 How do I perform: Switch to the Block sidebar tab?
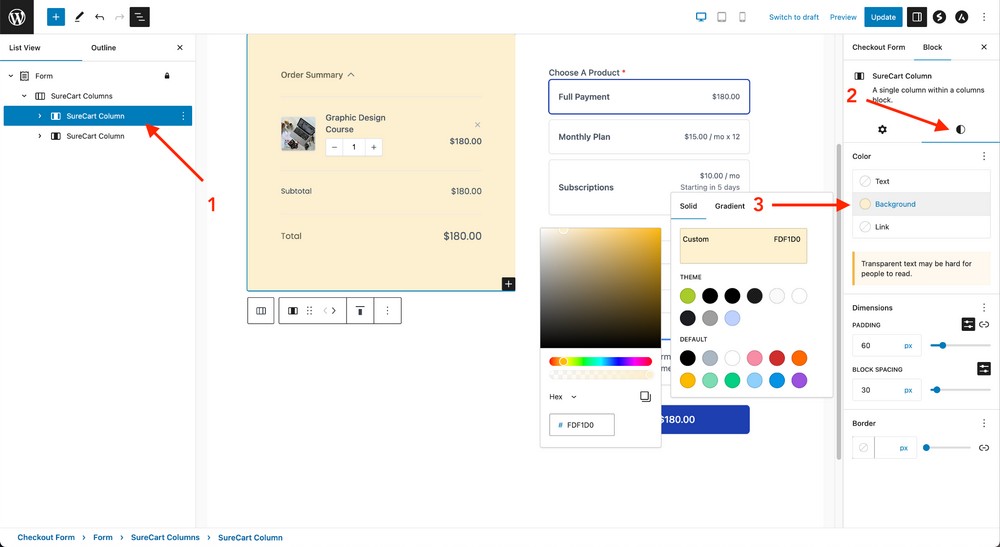[x=932, y=47]
